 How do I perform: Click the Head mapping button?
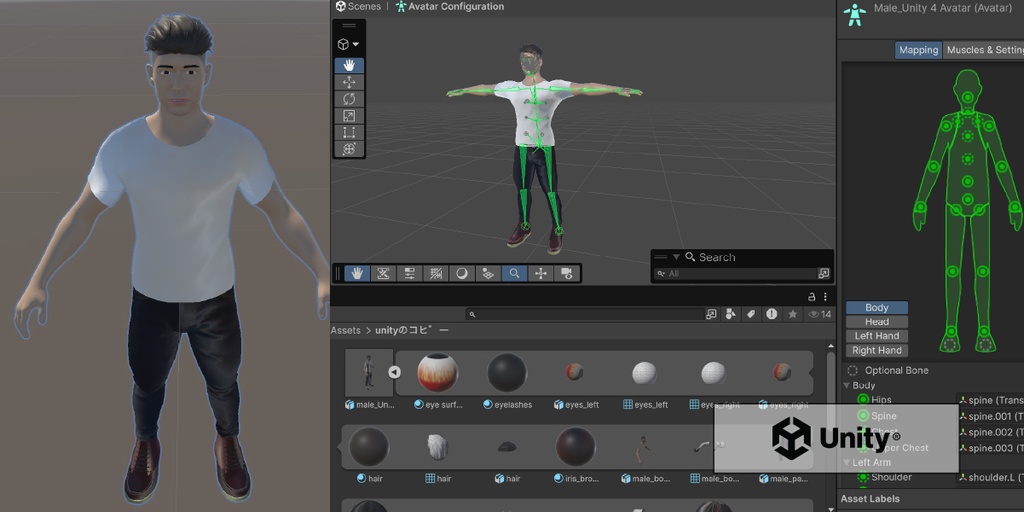point(876,322)
